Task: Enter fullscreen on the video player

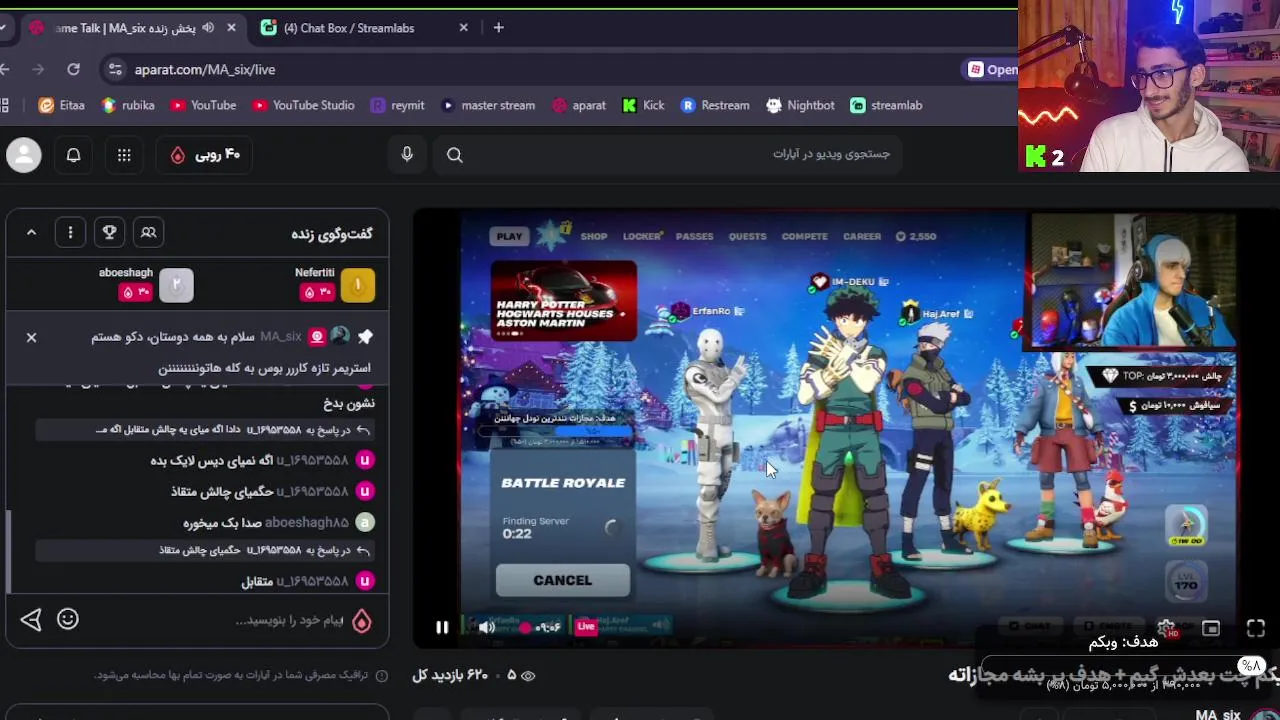Action: [1256, 628]
